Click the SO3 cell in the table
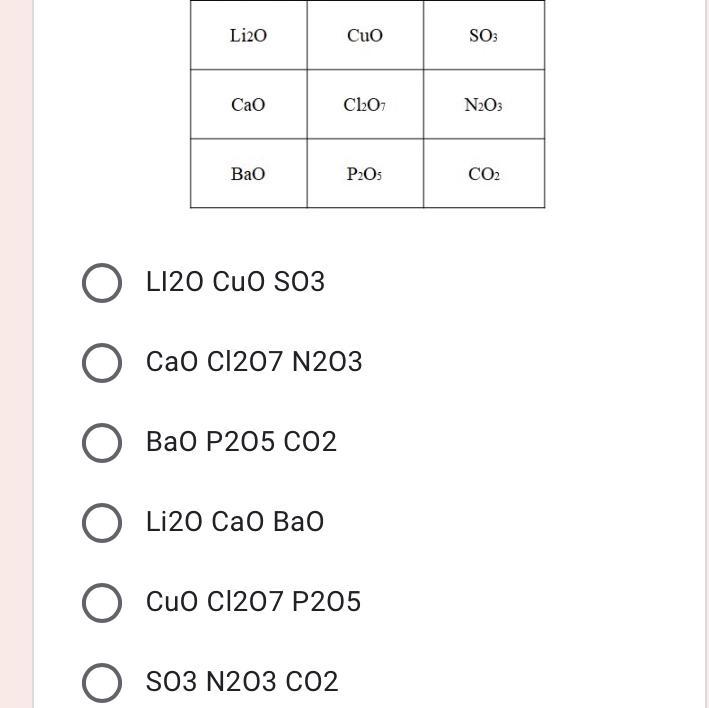 (x=483, y=36)
